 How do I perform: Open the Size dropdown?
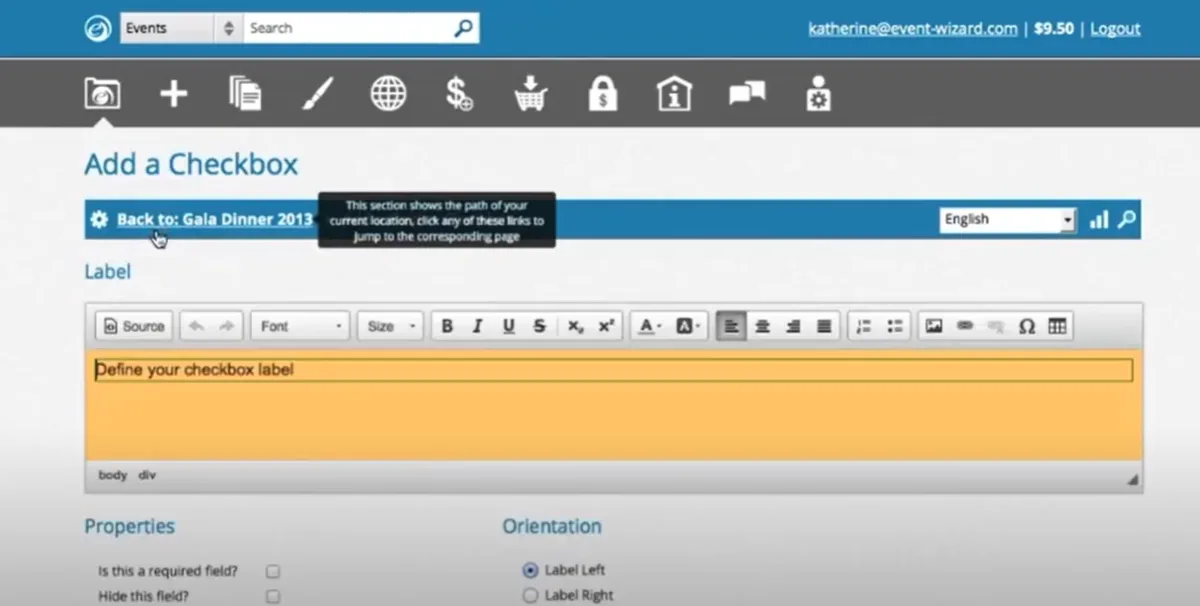pyautogui.click(x=390, y=326)
